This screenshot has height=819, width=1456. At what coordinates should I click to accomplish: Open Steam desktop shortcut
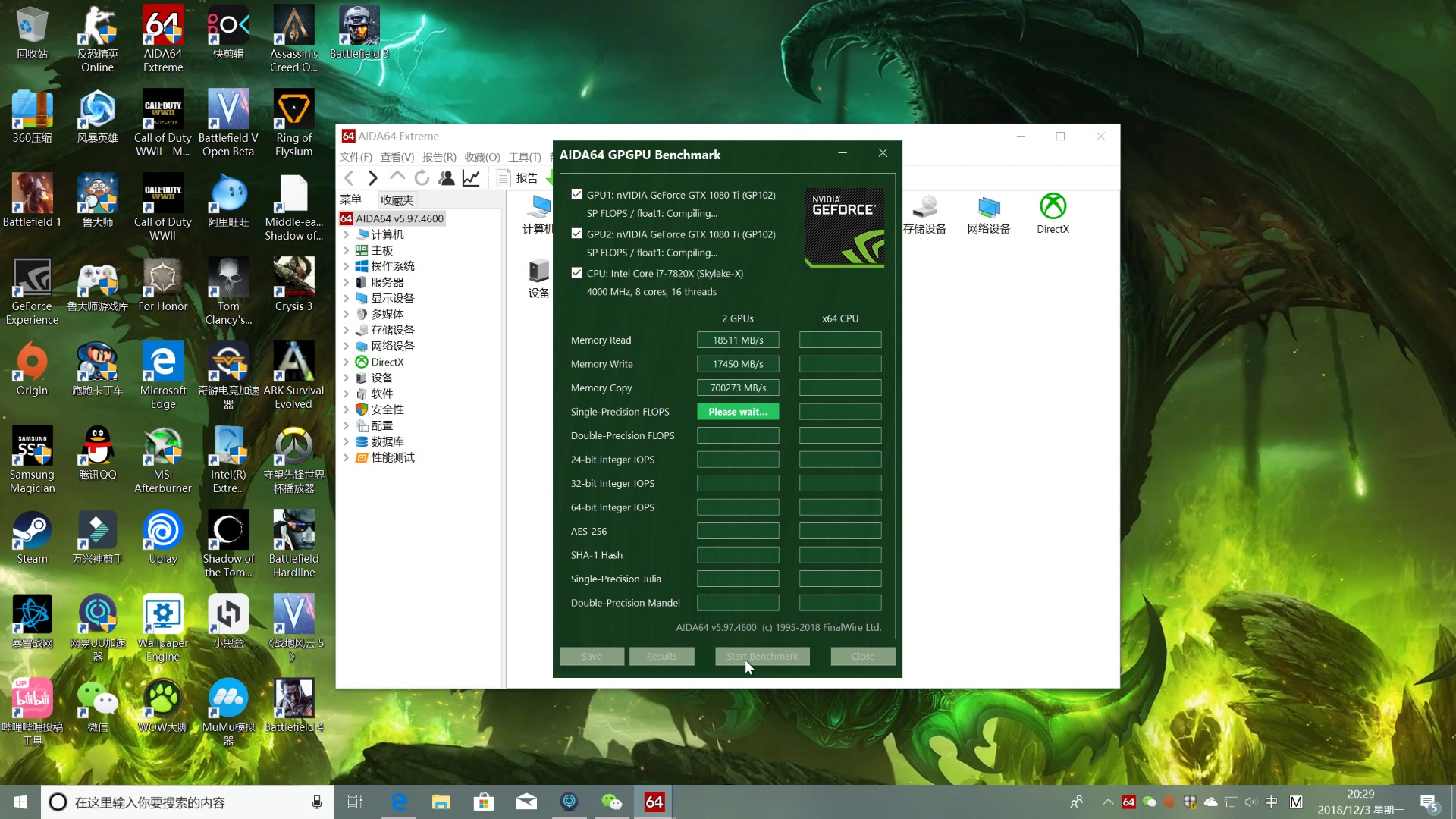pyautogui.click(x=32, y=538)
